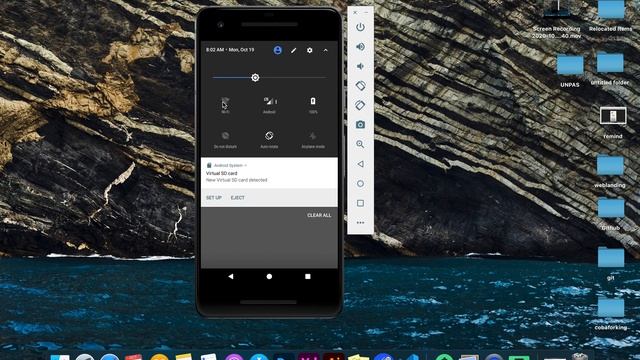
Task: Close the emulator toolbar with the X
Action: pyautogui.click(x=355, y=13)
